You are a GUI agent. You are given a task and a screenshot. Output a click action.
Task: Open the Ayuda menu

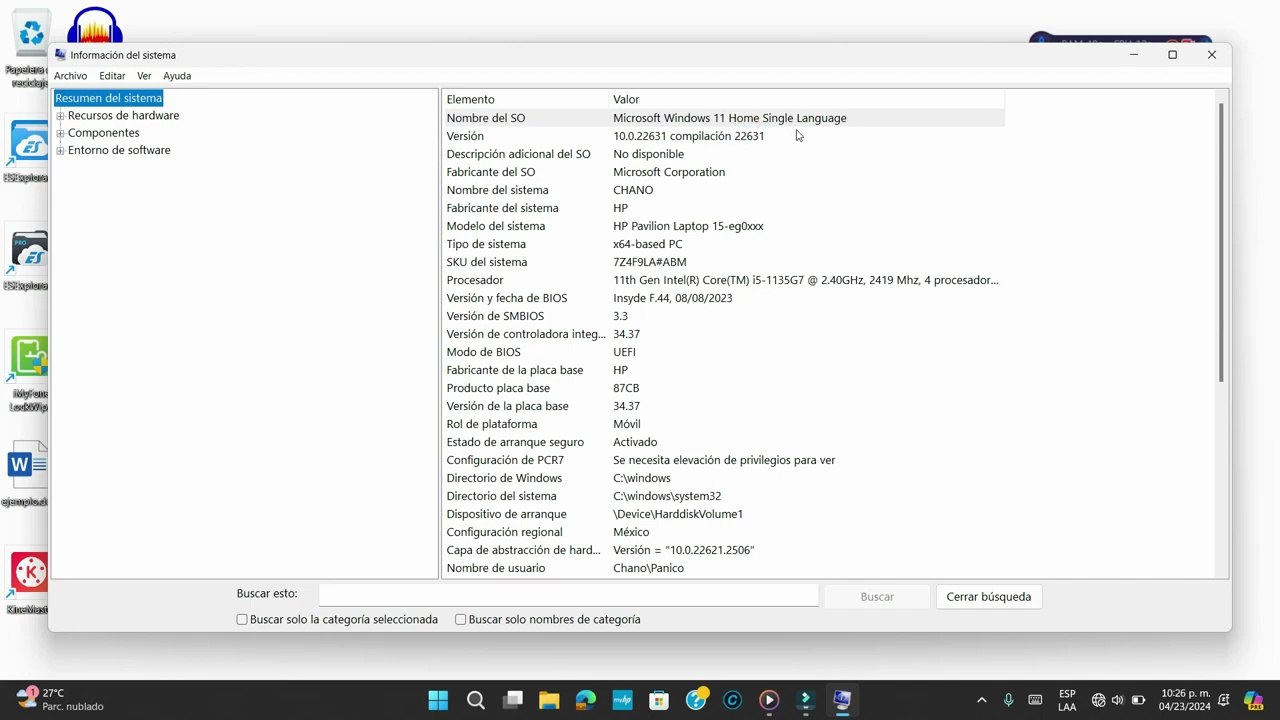(177, 76)
